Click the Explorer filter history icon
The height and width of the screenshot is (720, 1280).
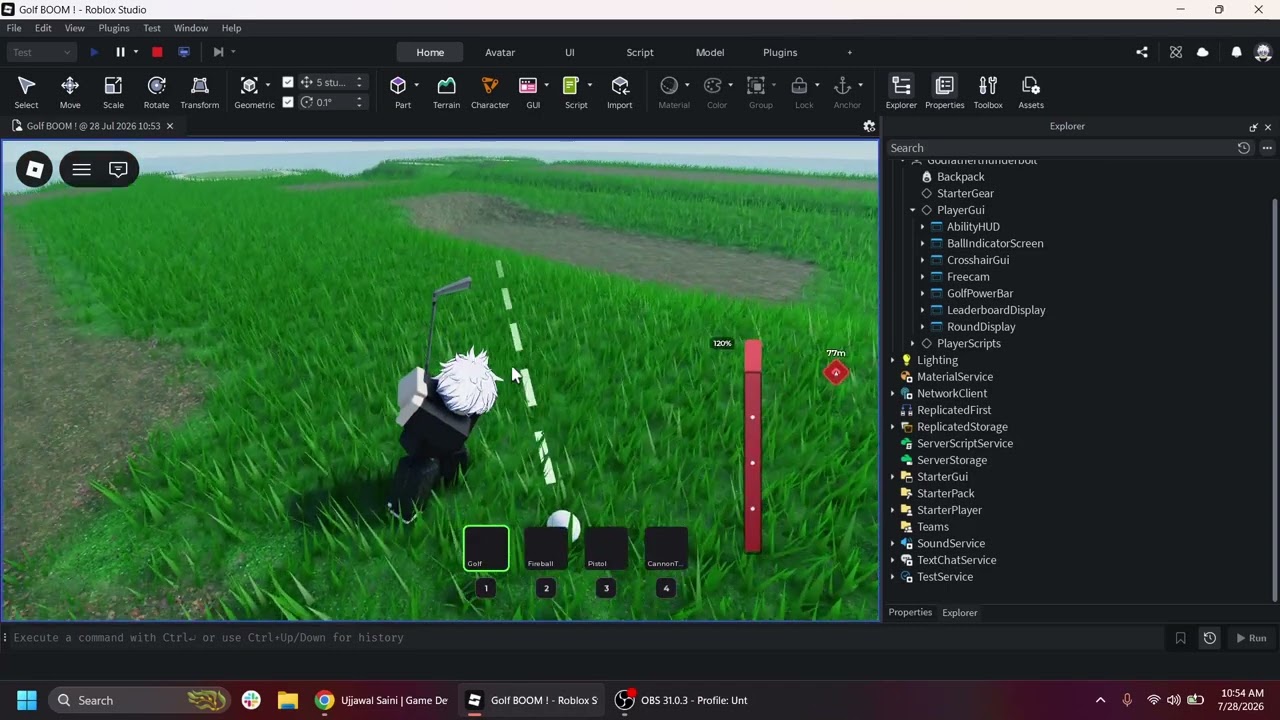click(1244, 148)
